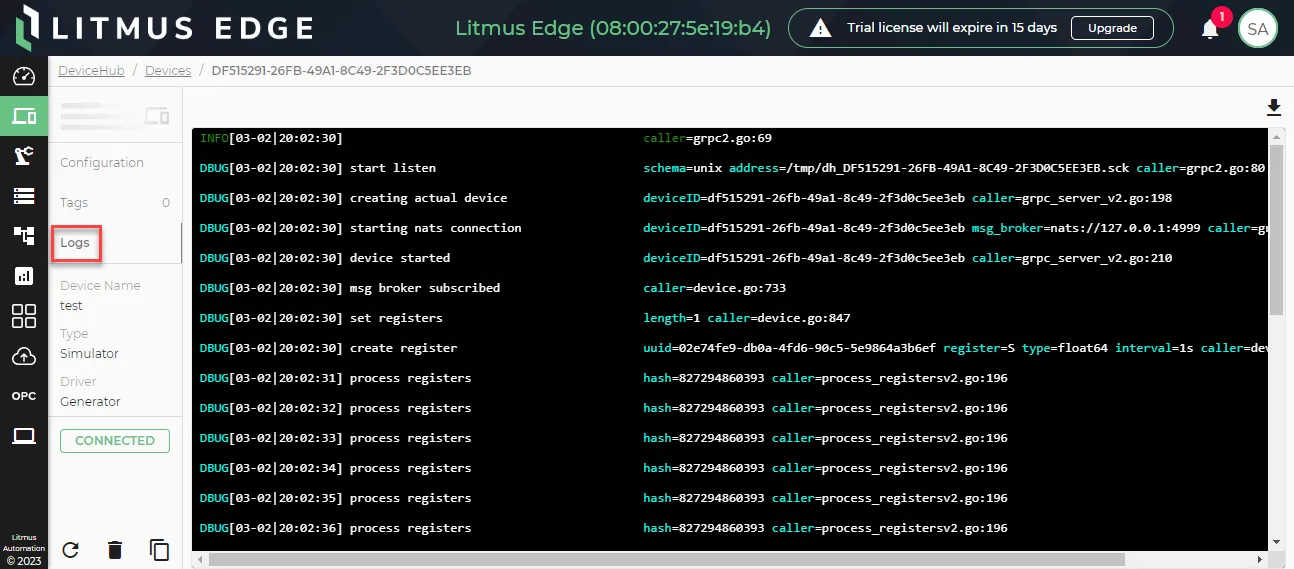
Task: Open the Applications grid icon in sidebar
Action: tap(24, 316)
